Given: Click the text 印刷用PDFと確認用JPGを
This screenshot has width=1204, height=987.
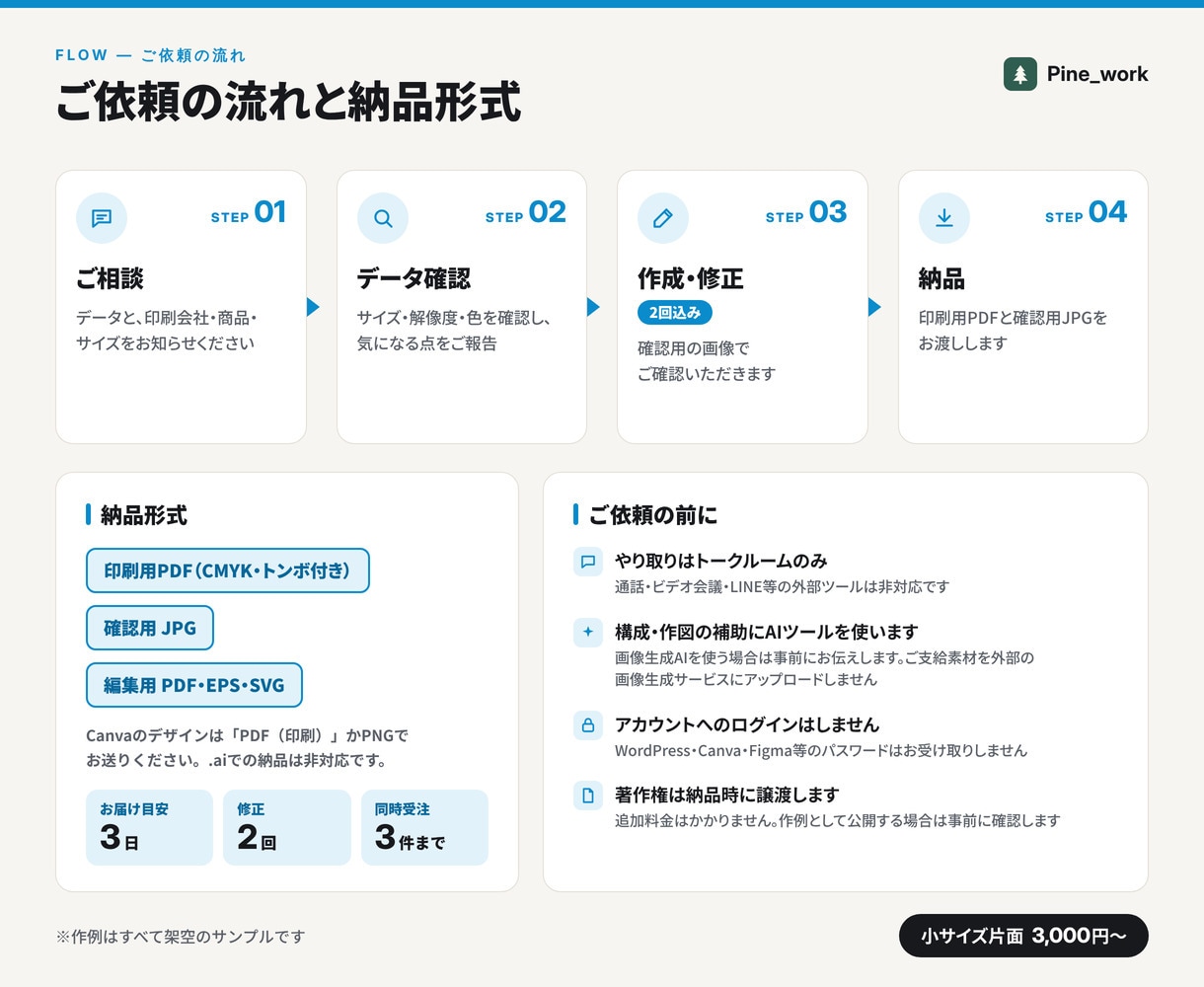Looking at the screenshot, I should 1014,318.
